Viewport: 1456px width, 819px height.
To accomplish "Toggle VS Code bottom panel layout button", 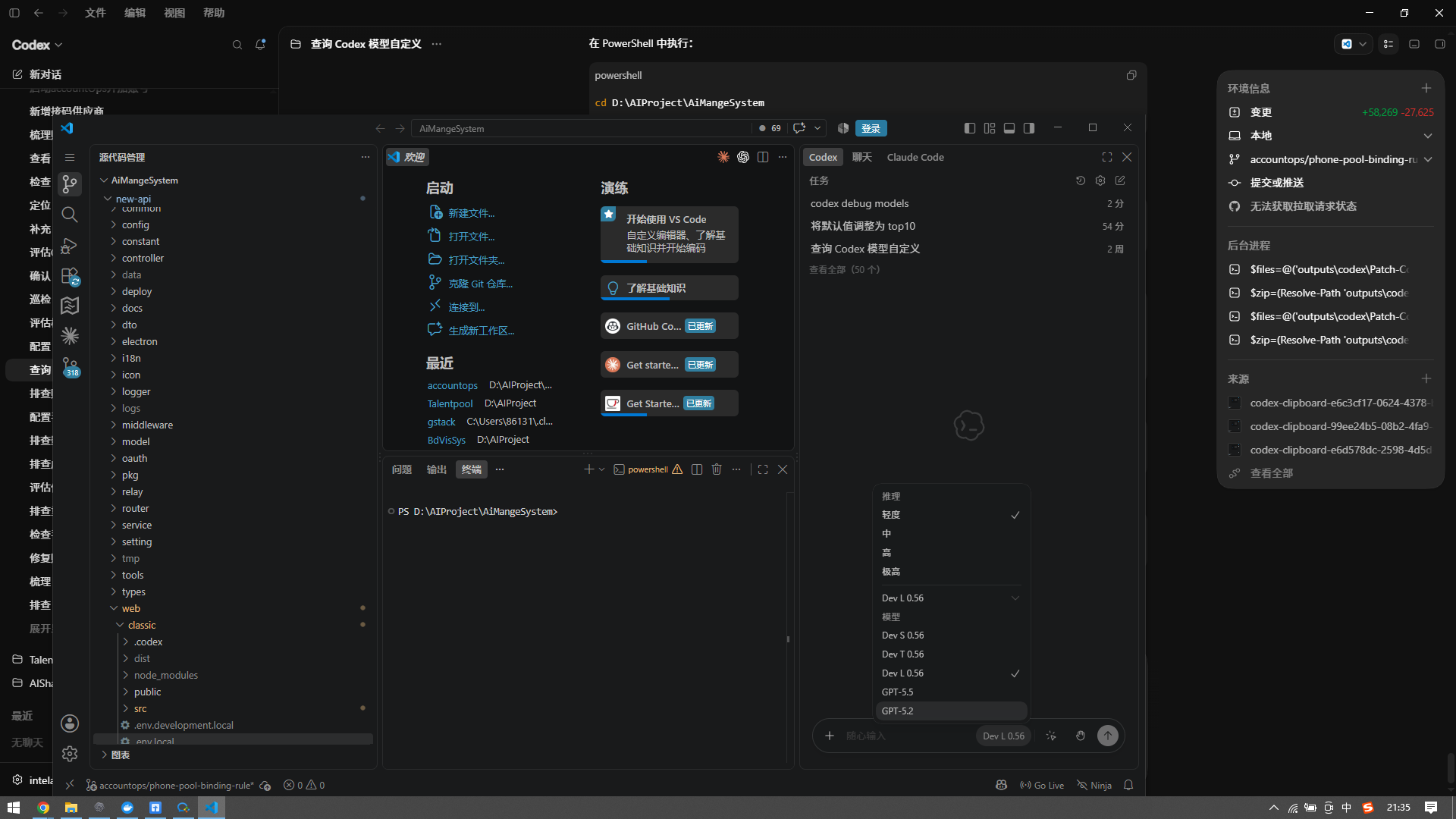I will coord(1009,128).
